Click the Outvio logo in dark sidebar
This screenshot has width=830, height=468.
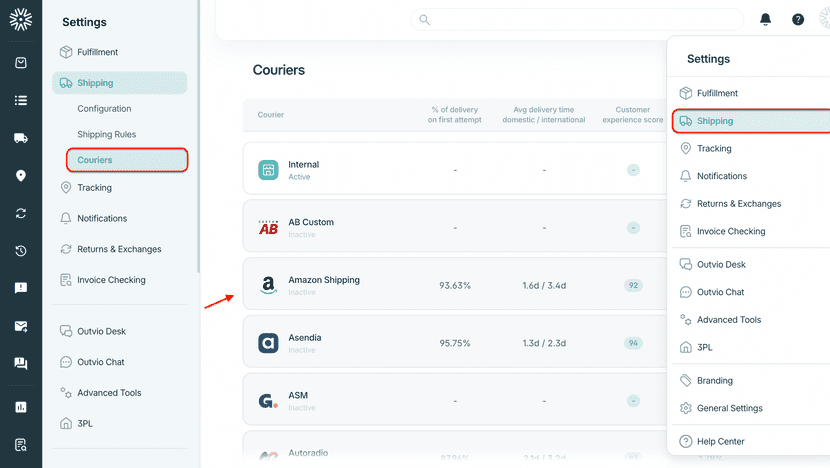coord(21,19)
